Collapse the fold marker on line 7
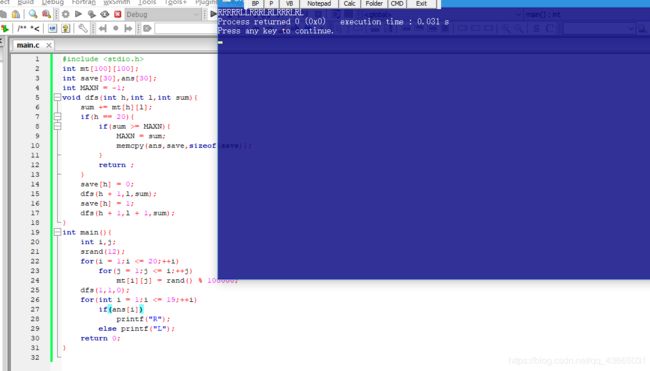The image size is (650, 371). click(58, 116)
